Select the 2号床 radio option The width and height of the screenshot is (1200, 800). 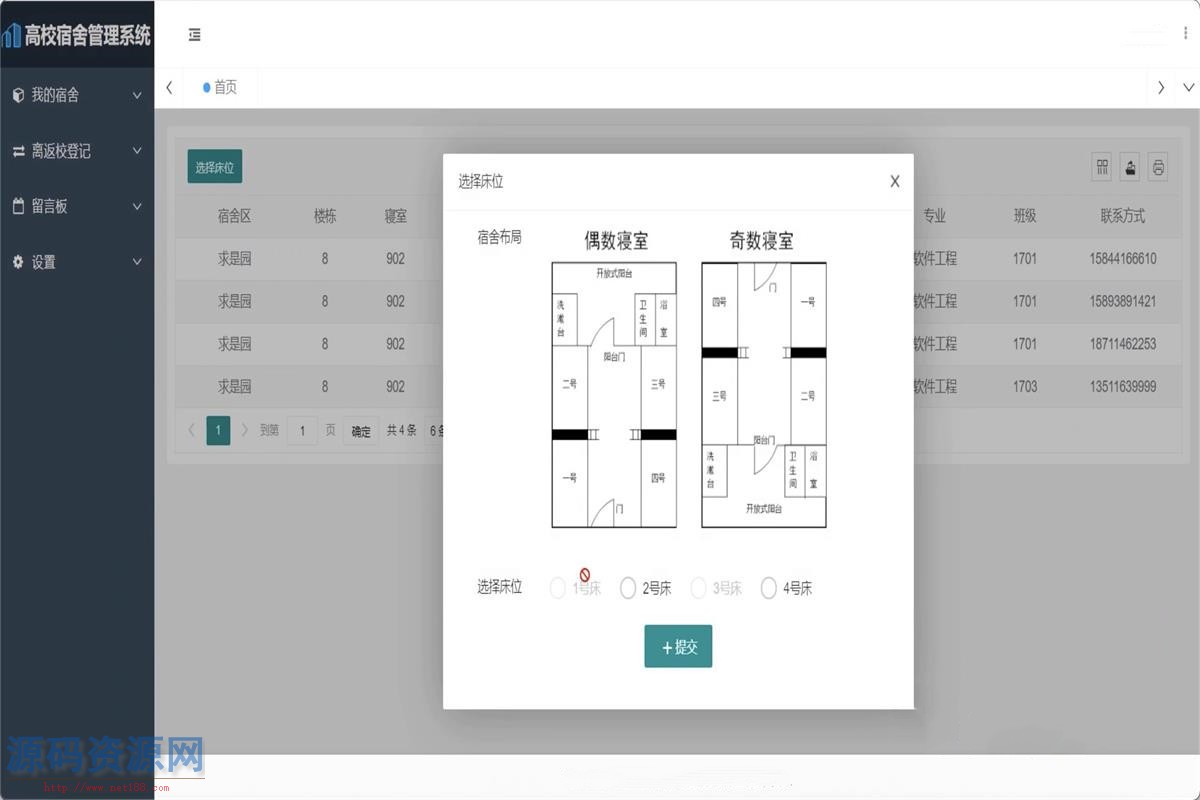click(628, 588)
